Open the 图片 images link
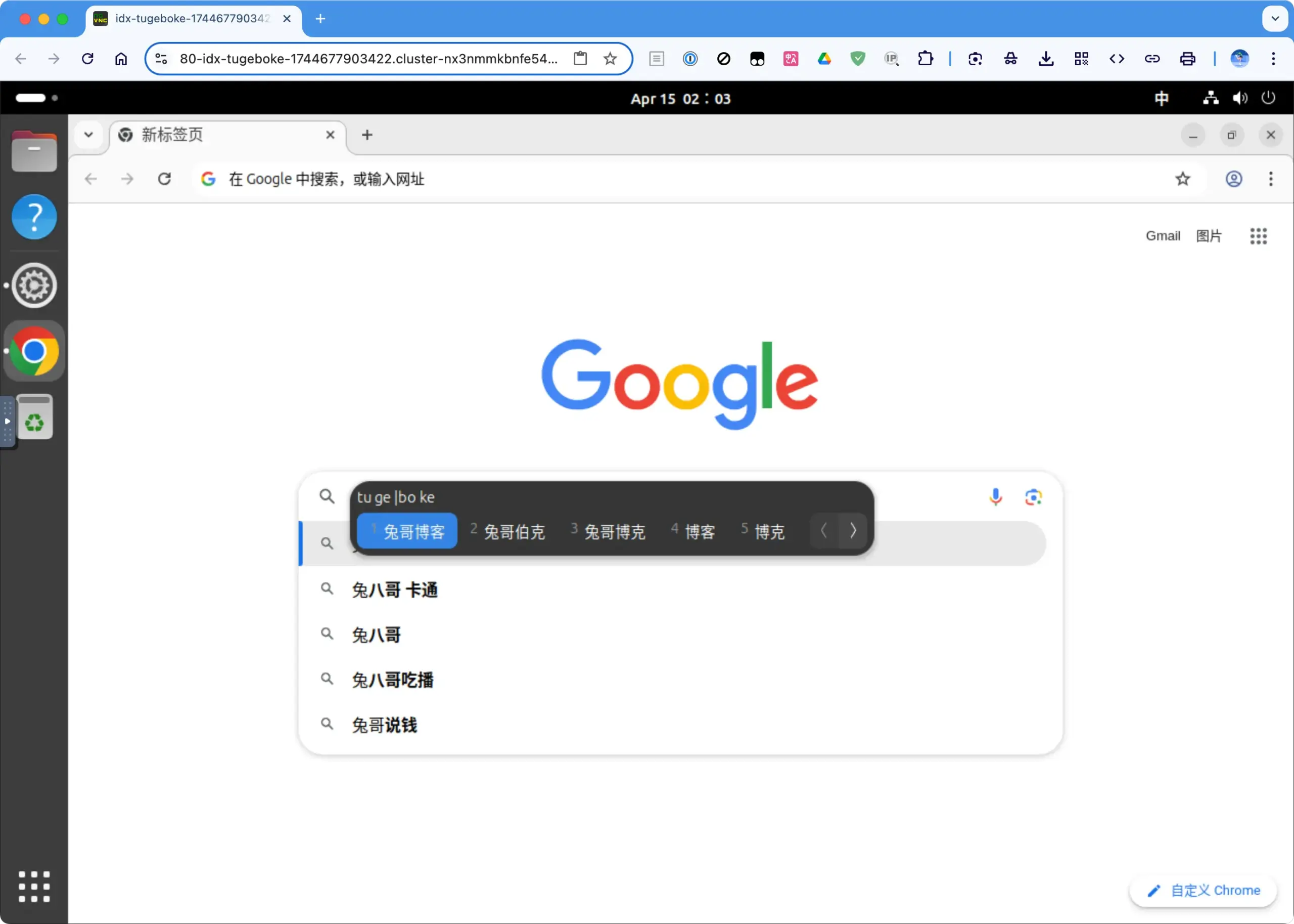1294x924 pixels. tap(1209, 236)
